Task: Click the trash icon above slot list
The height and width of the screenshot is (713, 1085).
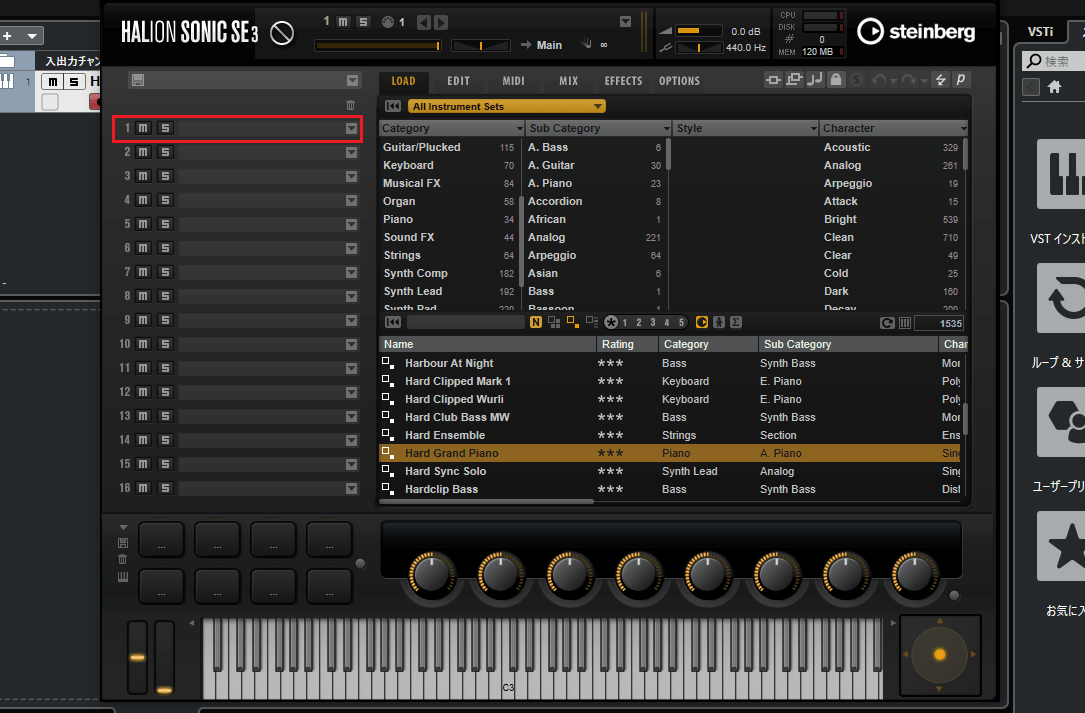Action: [x=350, y=105]
